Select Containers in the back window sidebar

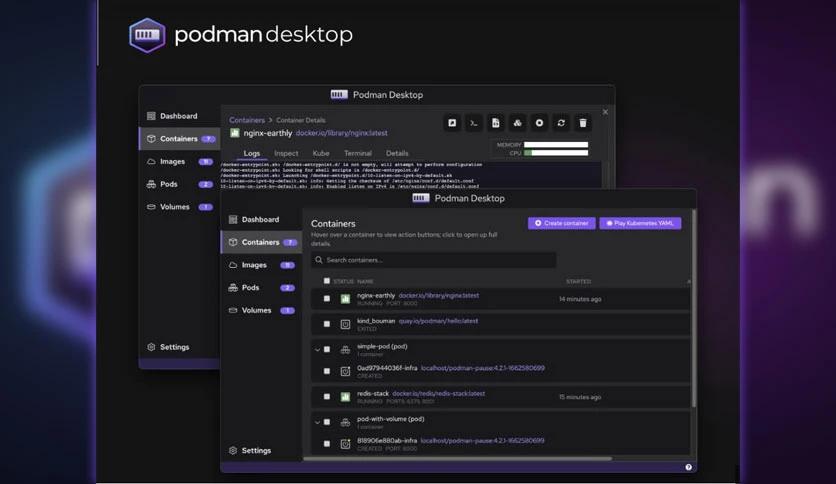(180, 139)
